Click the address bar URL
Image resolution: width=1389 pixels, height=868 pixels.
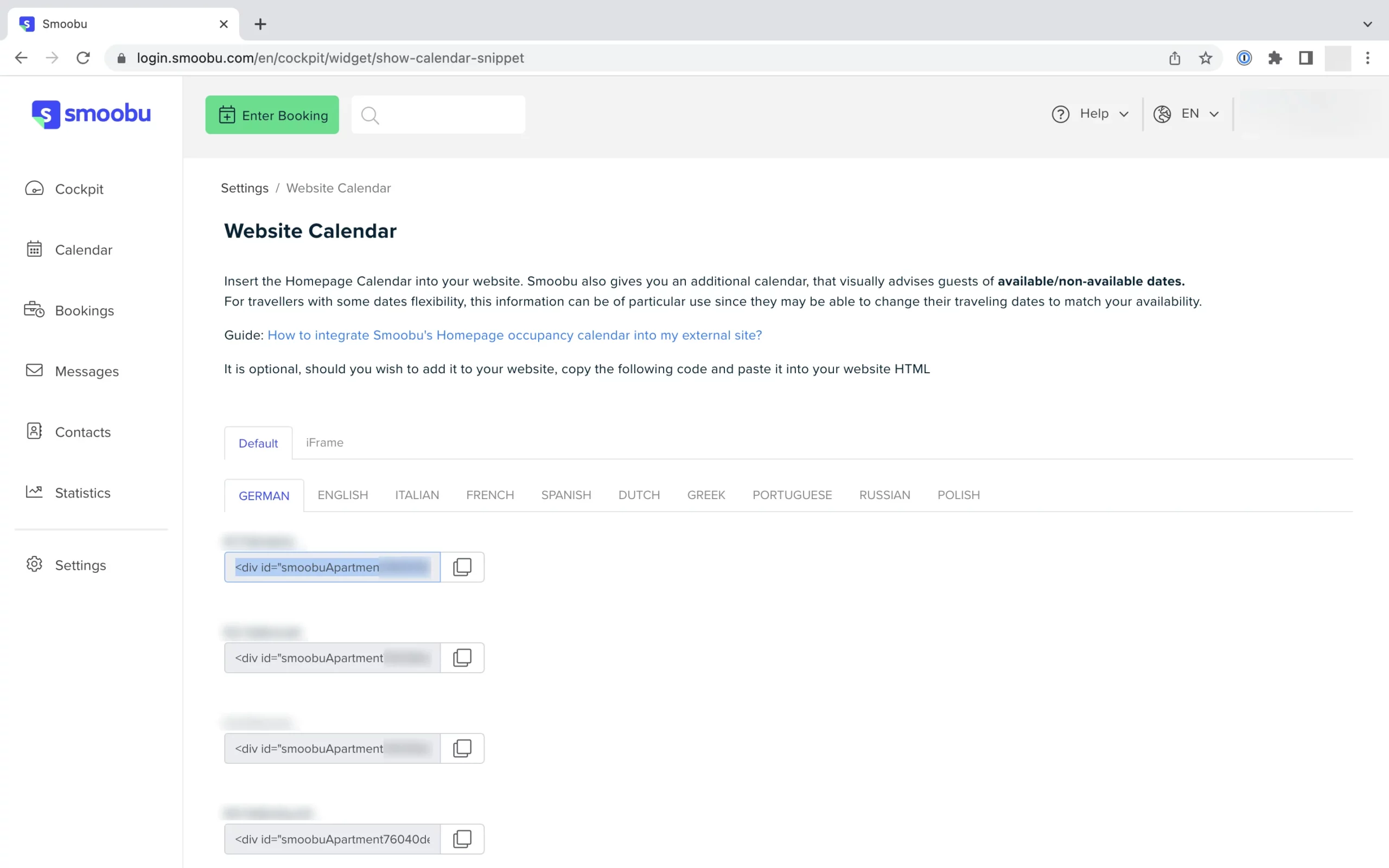pyautogui.click(x=330, y=58)
